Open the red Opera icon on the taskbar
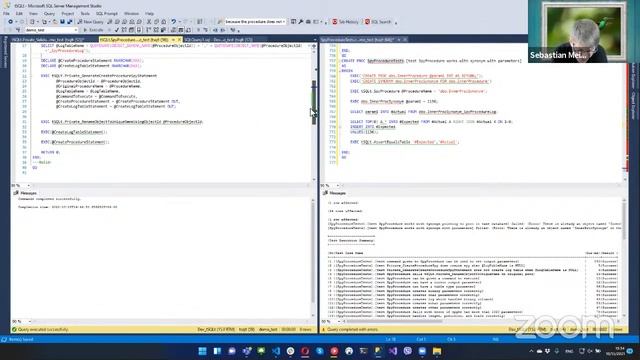This screenshot has height=360, width=640. click(305, 351)
